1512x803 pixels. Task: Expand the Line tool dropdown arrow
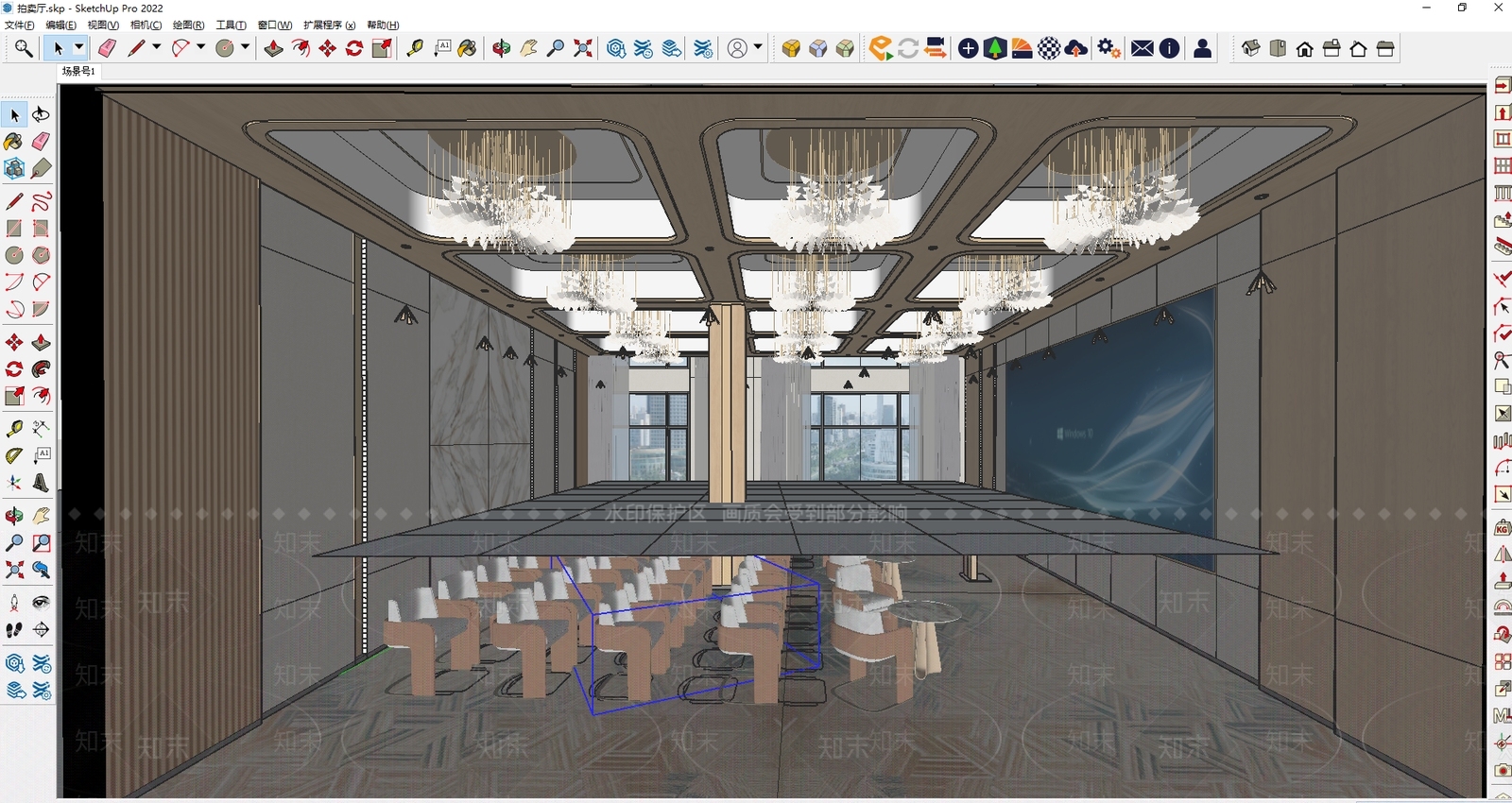coord(157,47)
